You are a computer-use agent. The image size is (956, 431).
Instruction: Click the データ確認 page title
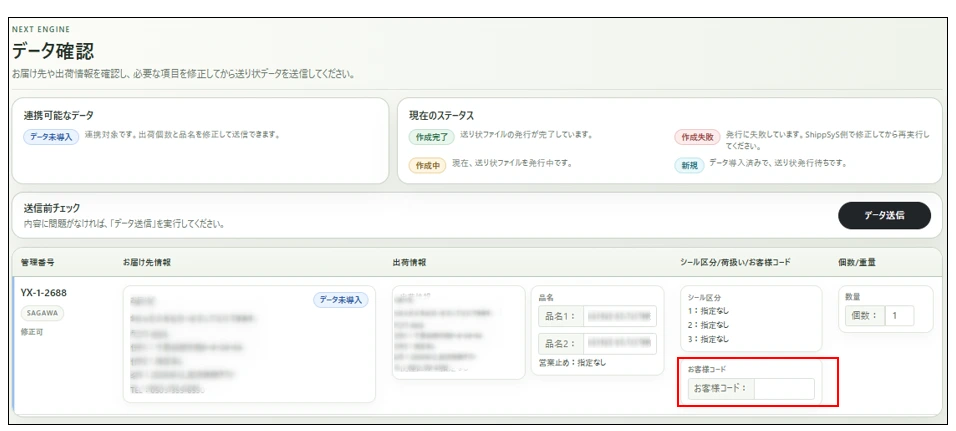tap(53, 51)
